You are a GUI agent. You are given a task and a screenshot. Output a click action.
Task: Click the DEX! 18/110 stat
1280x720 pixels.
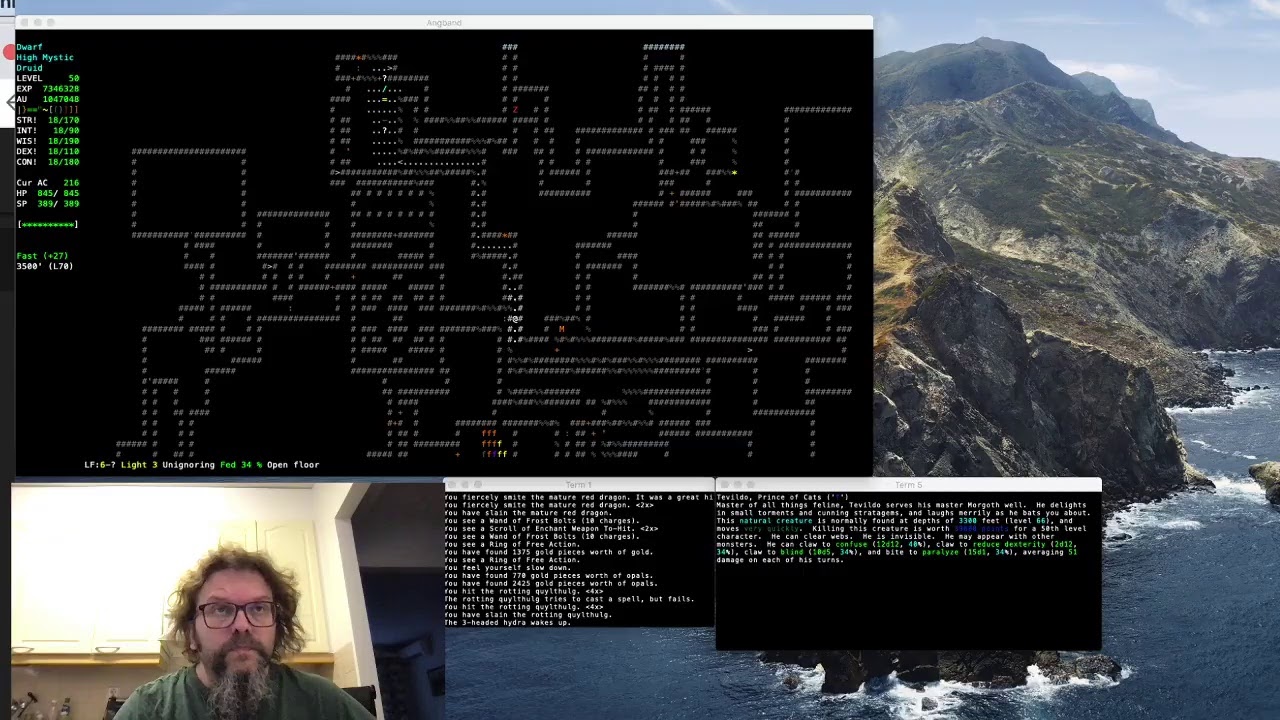(47, 151)
